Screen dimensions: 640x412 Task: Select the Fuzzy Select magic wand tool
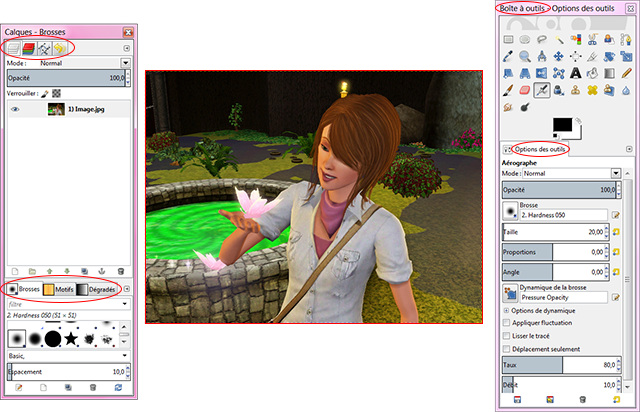559,40
